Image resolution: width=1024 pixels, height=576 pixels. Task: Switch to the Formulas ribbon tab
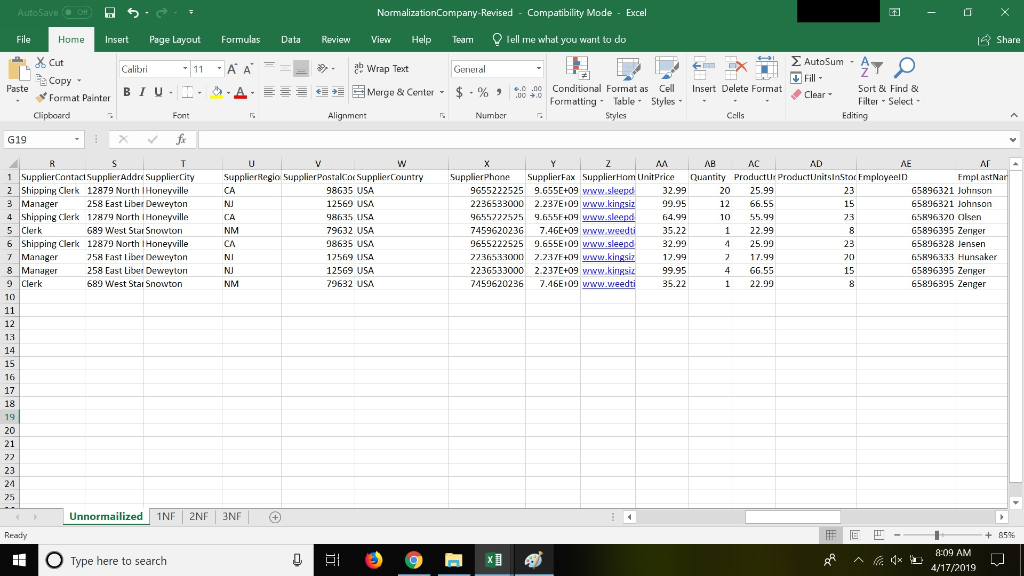[x=241, y=40]
